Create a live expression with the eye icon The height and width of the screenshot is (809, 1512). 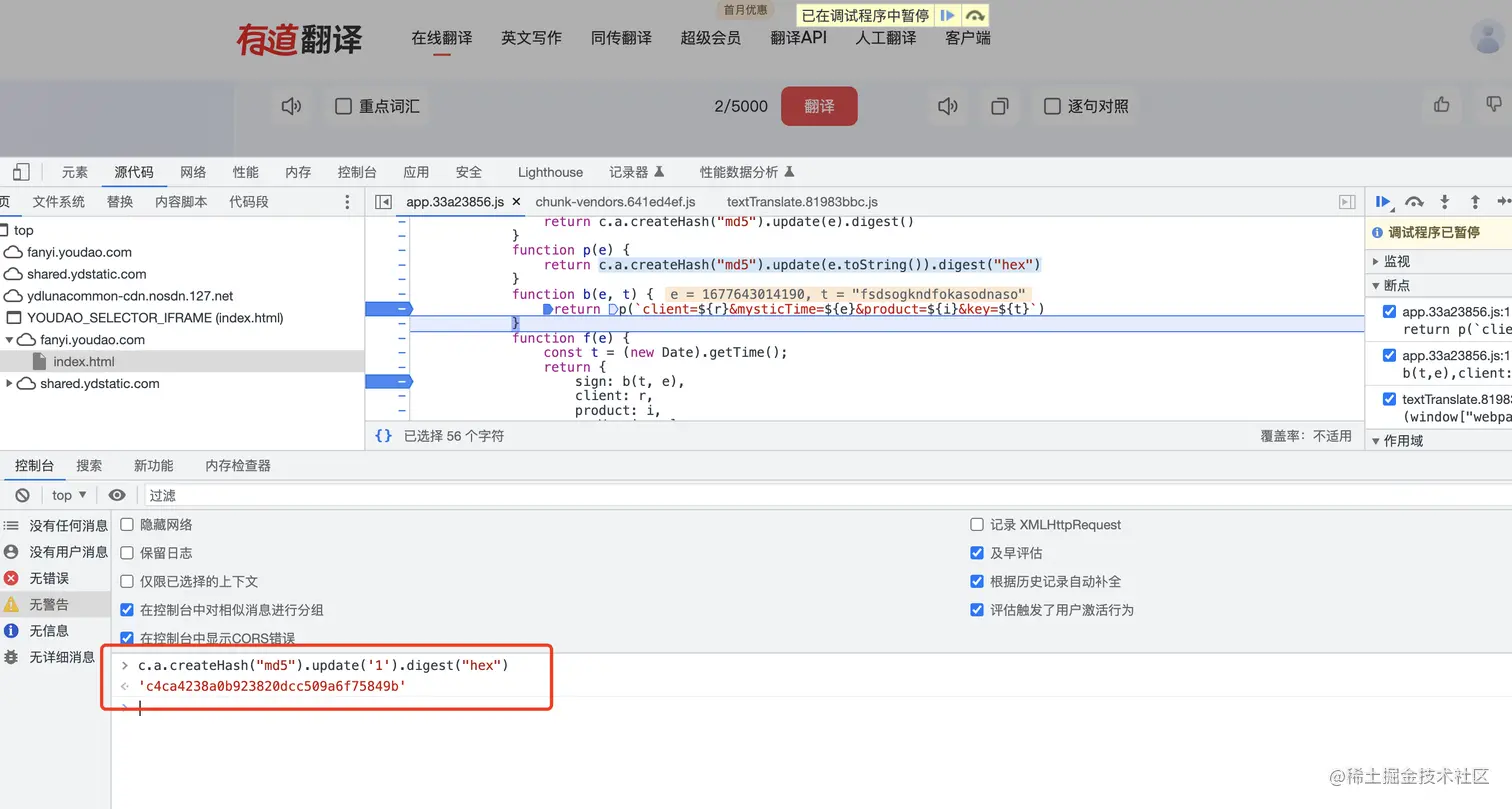(117, 495)
